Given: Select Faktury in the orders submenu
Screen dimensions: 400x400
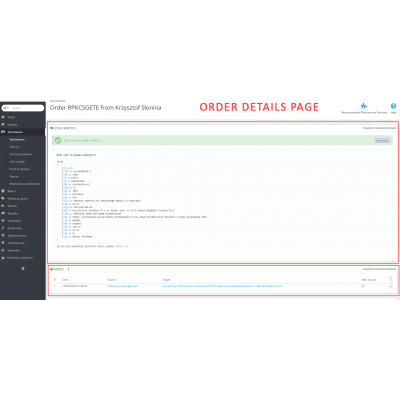Looking at the screenshot, I should pos(14,147).
